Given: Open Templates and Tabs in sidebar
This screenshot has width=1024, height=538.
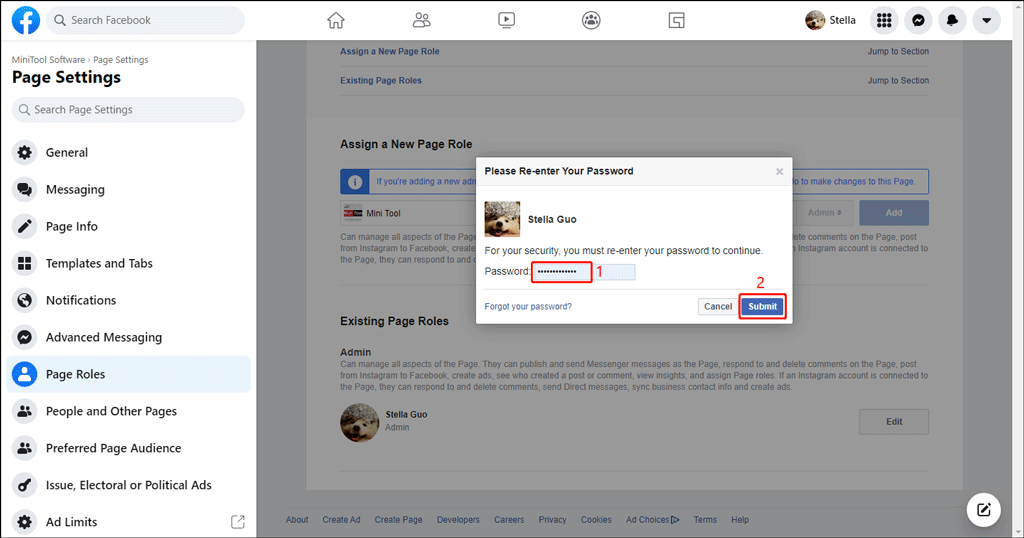Looking at the screenshot, I should point(128,263).
